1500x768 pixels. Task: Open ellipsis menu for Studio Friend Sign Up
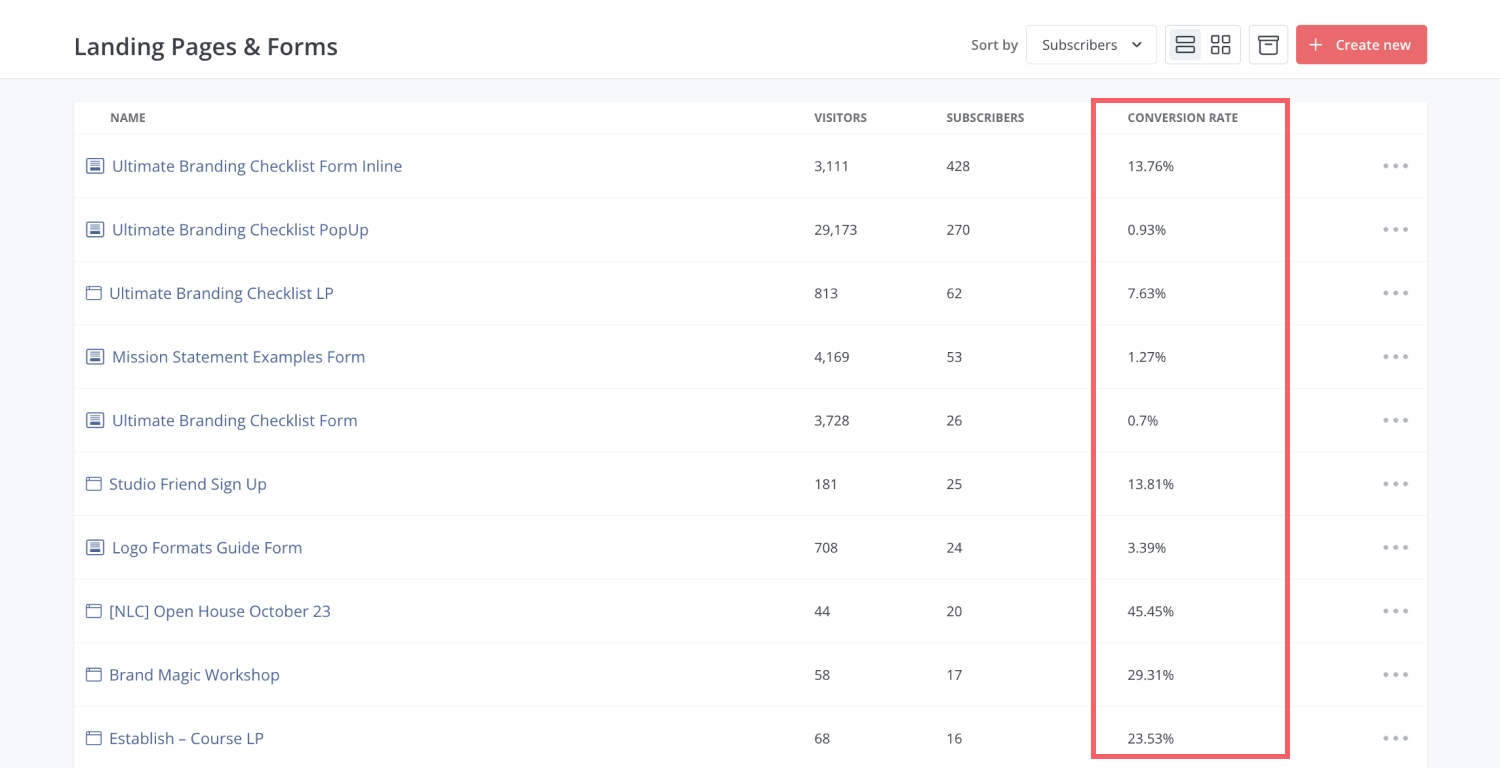1395,484
